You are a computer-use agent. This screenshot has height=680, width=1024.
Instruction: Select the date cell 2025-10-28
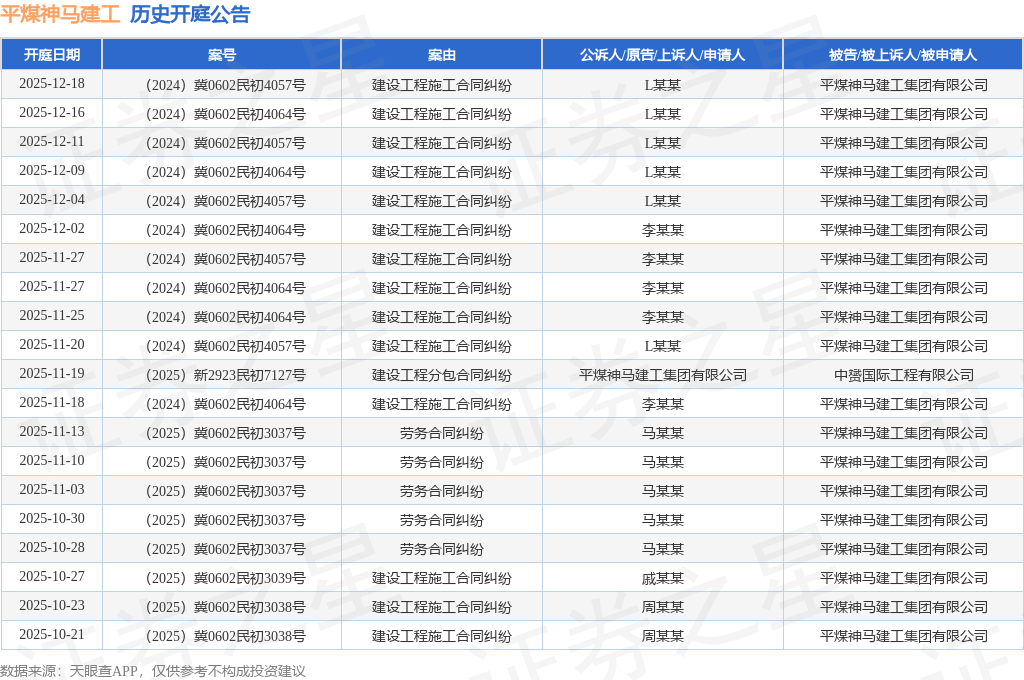pos(52,547)
